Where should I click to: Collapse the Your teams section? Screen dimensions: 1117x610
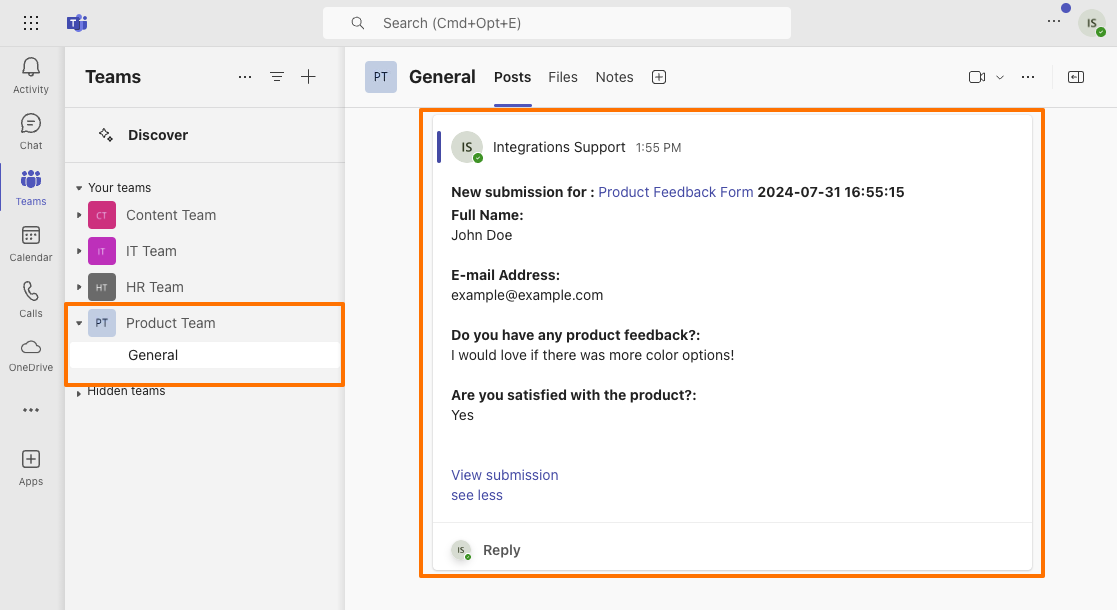coord(79,188)
